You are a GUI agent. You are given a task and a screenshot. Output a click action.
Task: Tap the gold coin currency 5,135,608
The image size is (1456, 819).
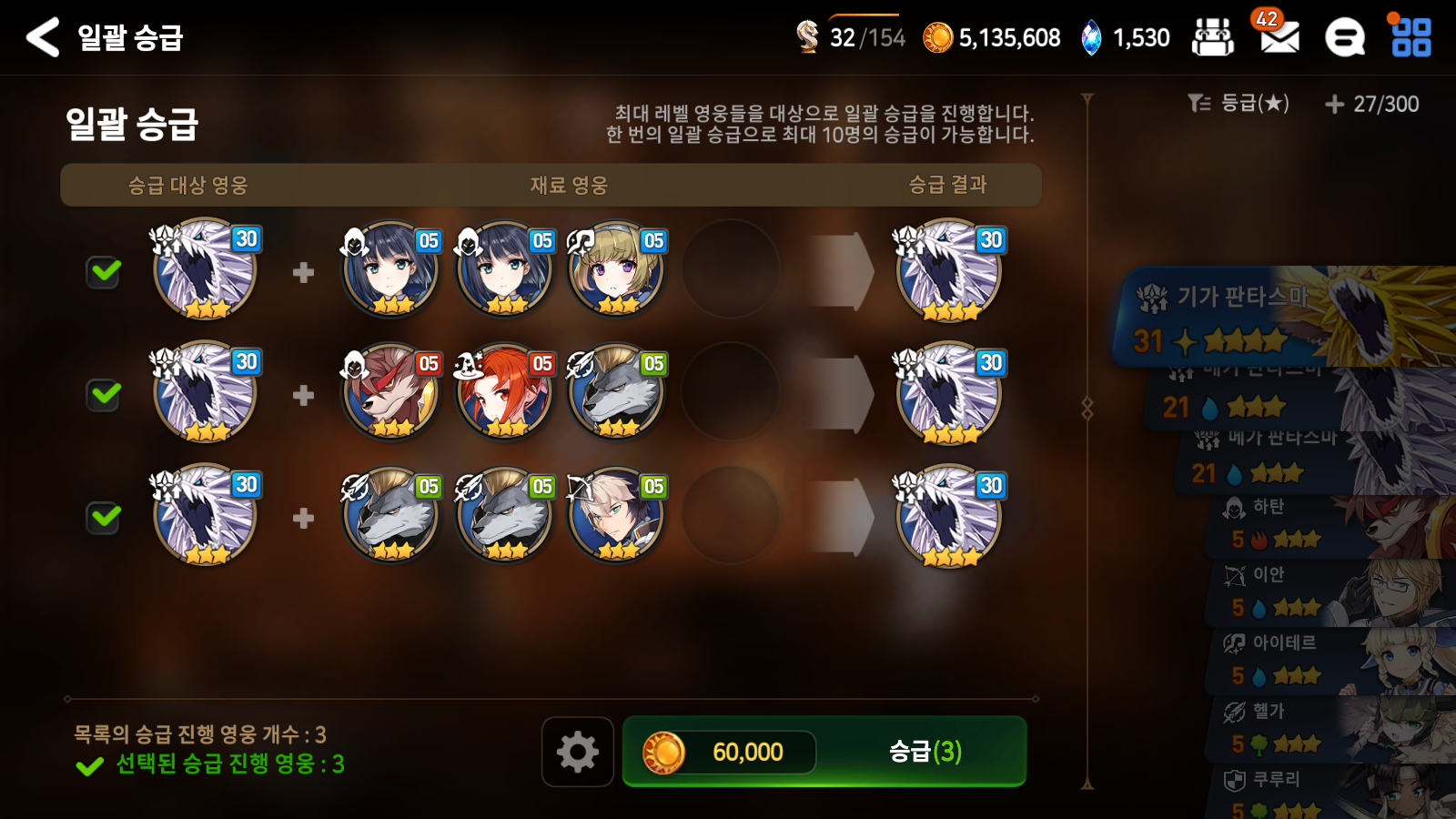tap(992, 37)
